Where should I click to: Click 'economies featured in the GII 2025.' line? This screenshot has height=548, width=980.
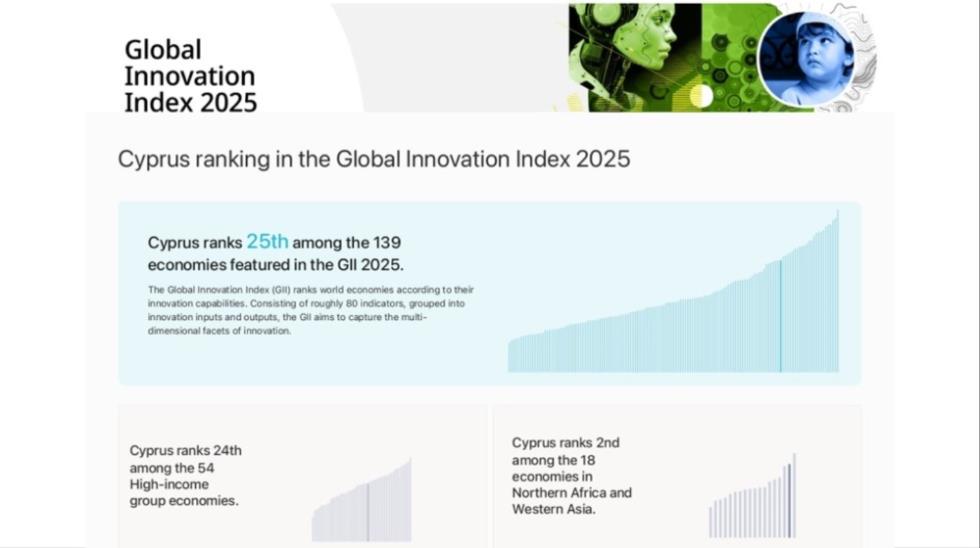(x=276, y=265)
